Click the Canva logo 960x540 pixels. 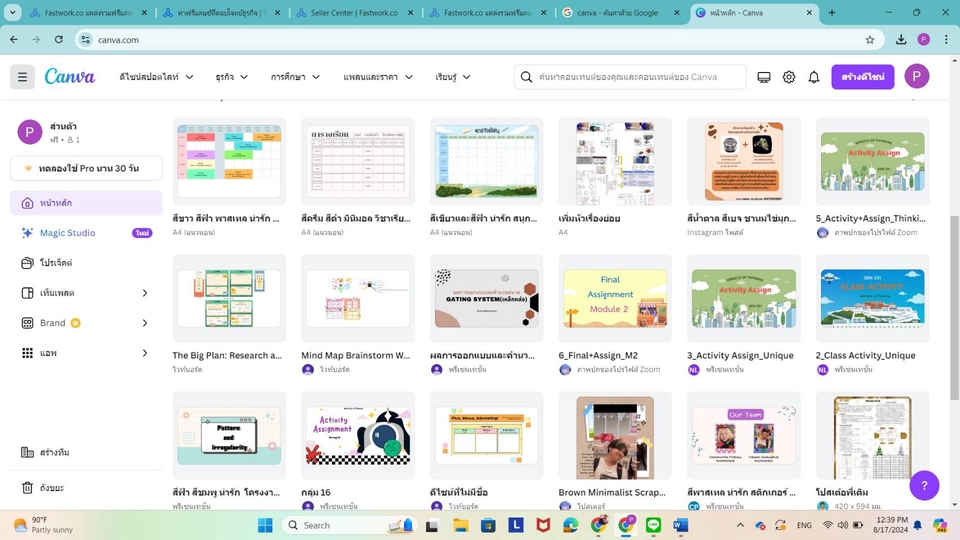pyautogui.click(x=70, y=77)
